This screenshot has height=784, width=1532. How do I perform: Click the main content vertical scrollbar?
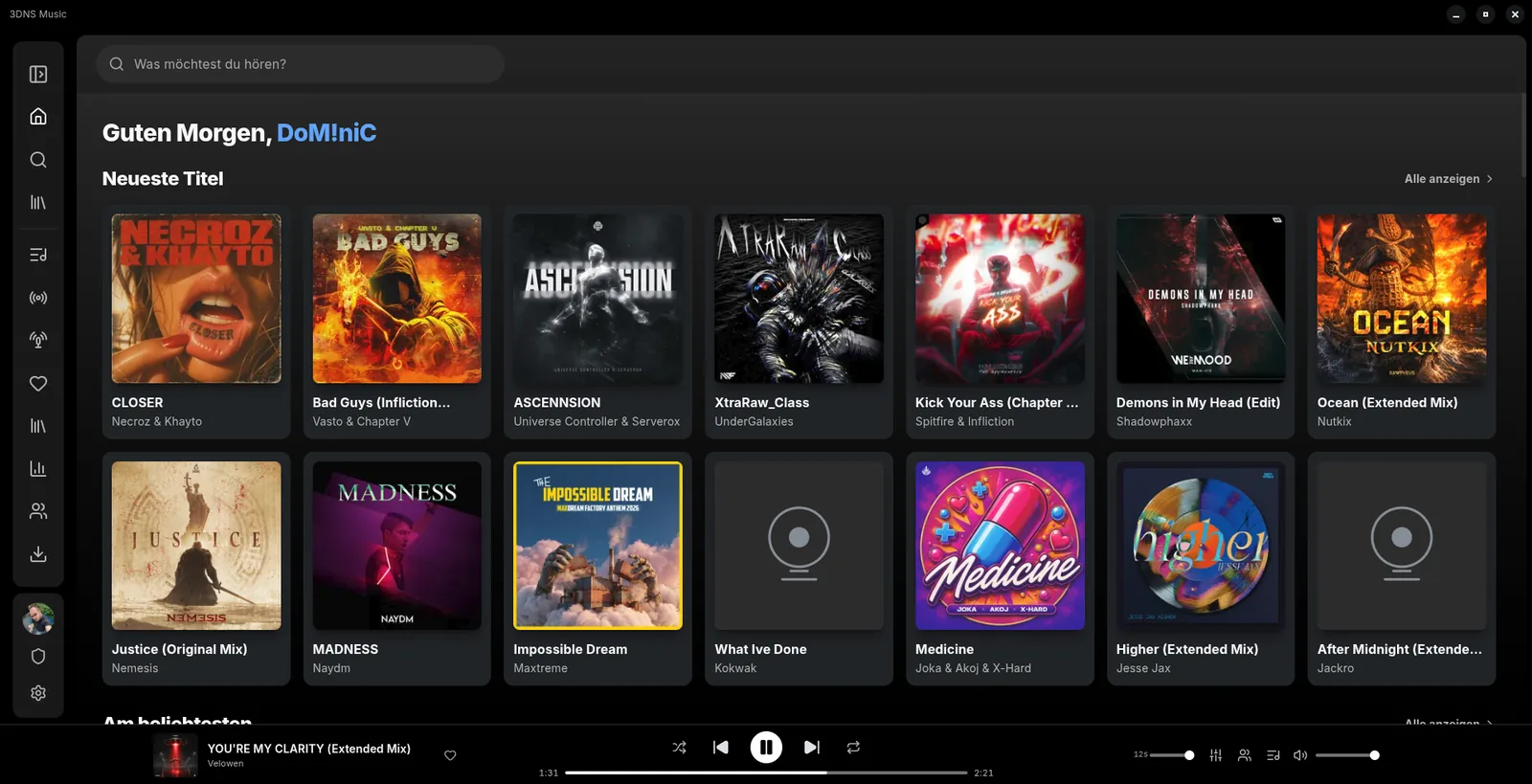pos(1522,134)
